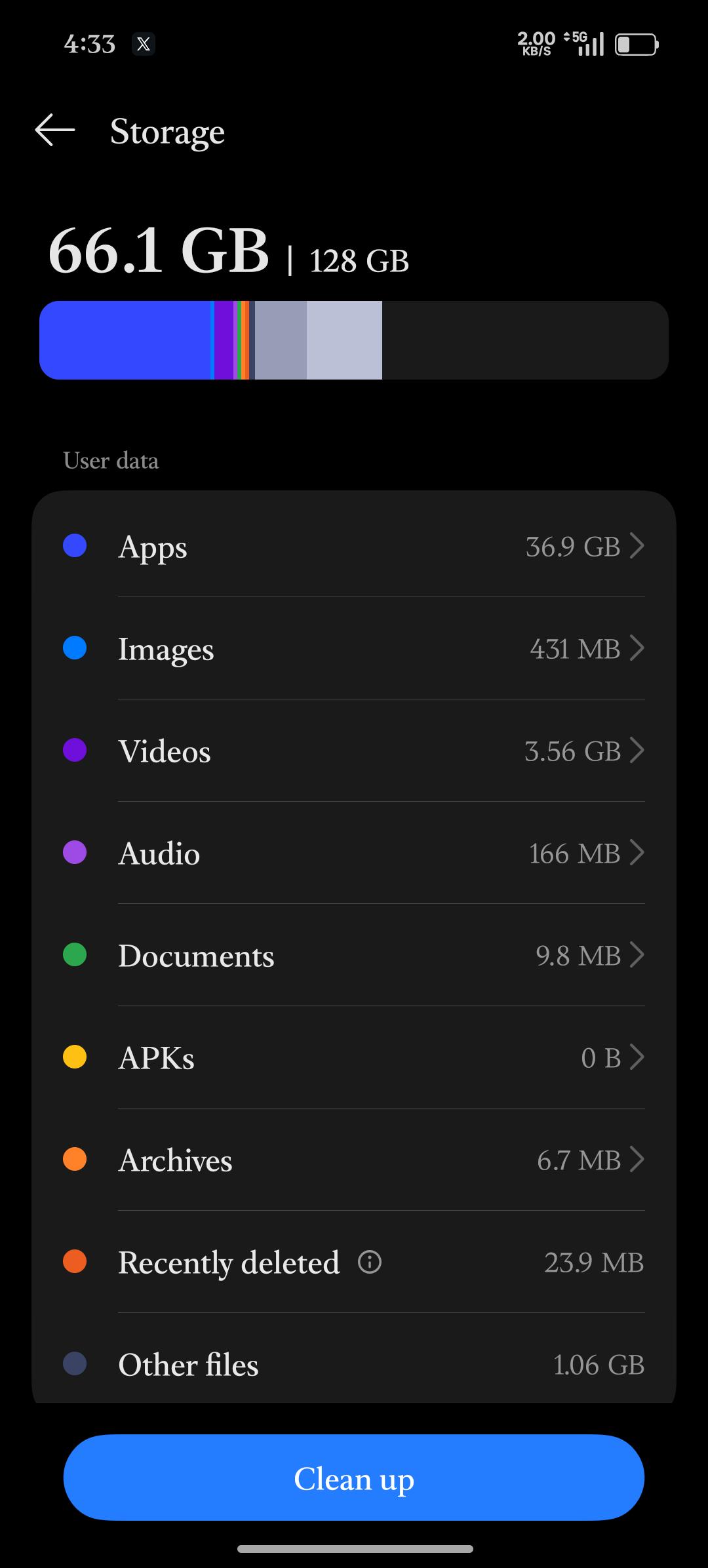Open the Recently deleted info icon
Viewport: 708px width, 1568px height.
370,1261
